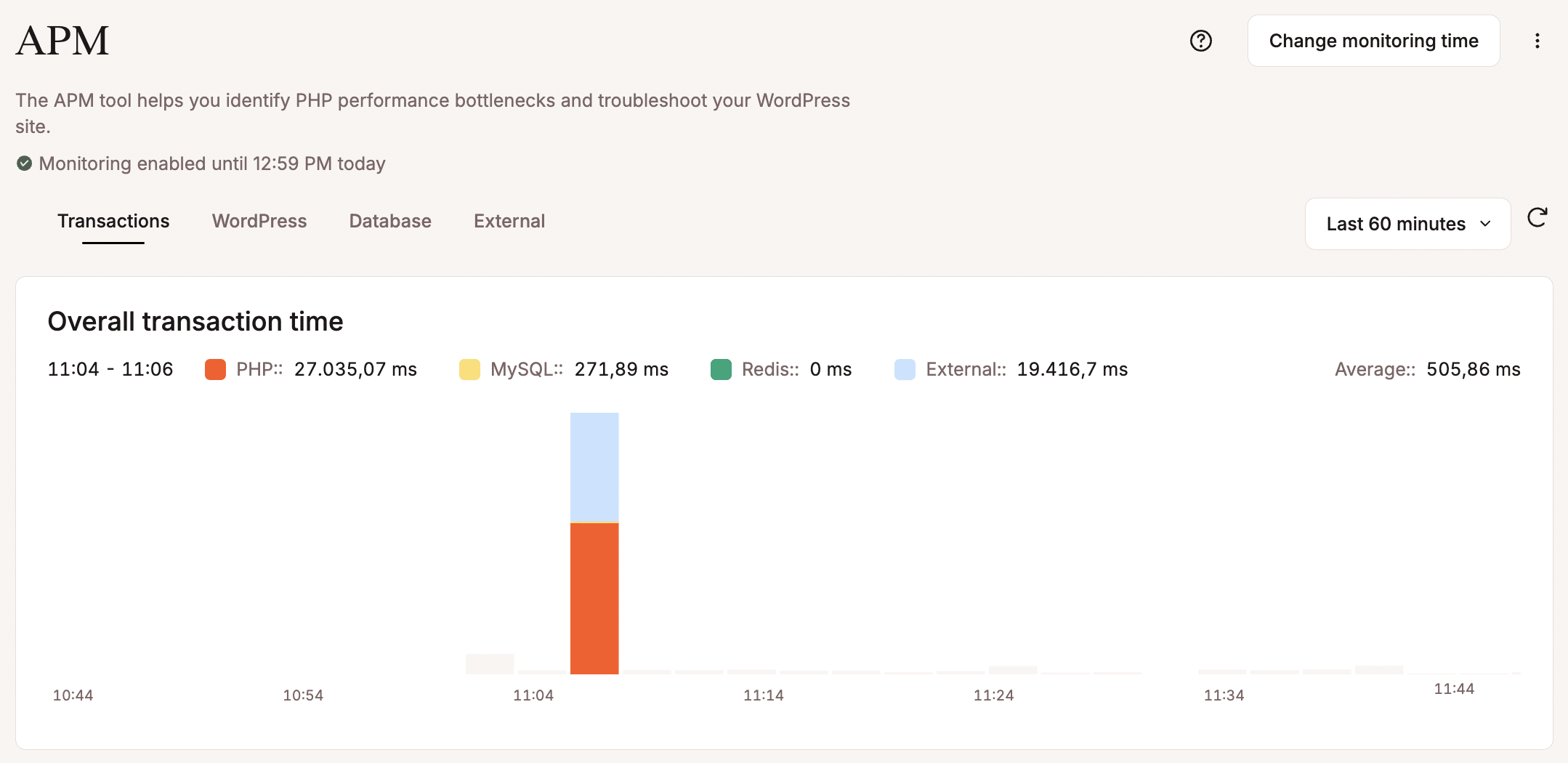The height and width of the screenshot is (763, 1568).
Task: Click the Change monitoring time button
Action: click(1373, 41)
